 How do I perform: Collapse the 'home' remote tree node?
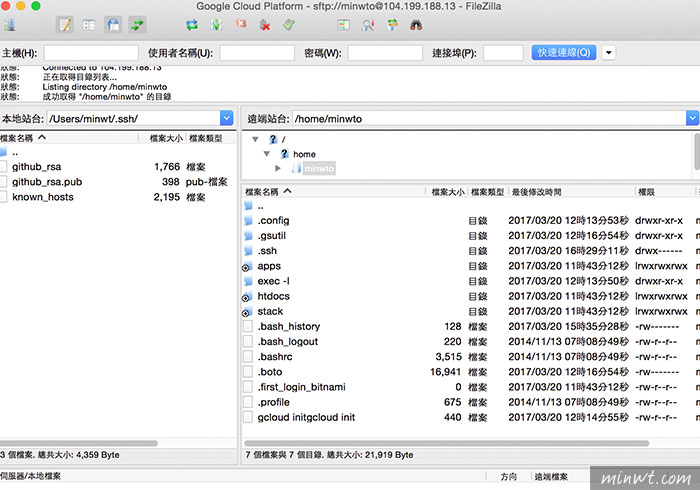267,154
